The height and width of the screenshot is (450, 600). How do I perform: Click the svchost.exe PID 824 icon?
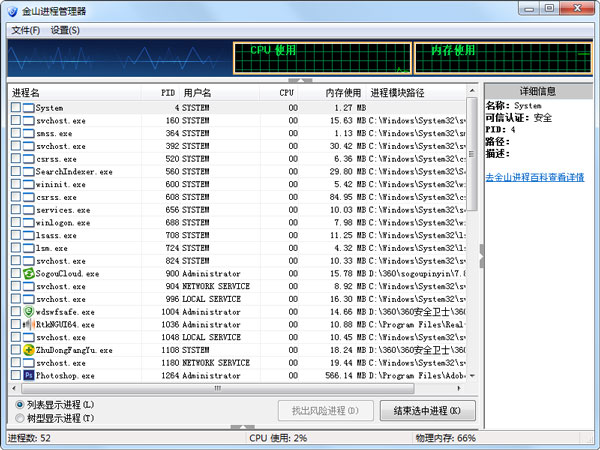28,261
